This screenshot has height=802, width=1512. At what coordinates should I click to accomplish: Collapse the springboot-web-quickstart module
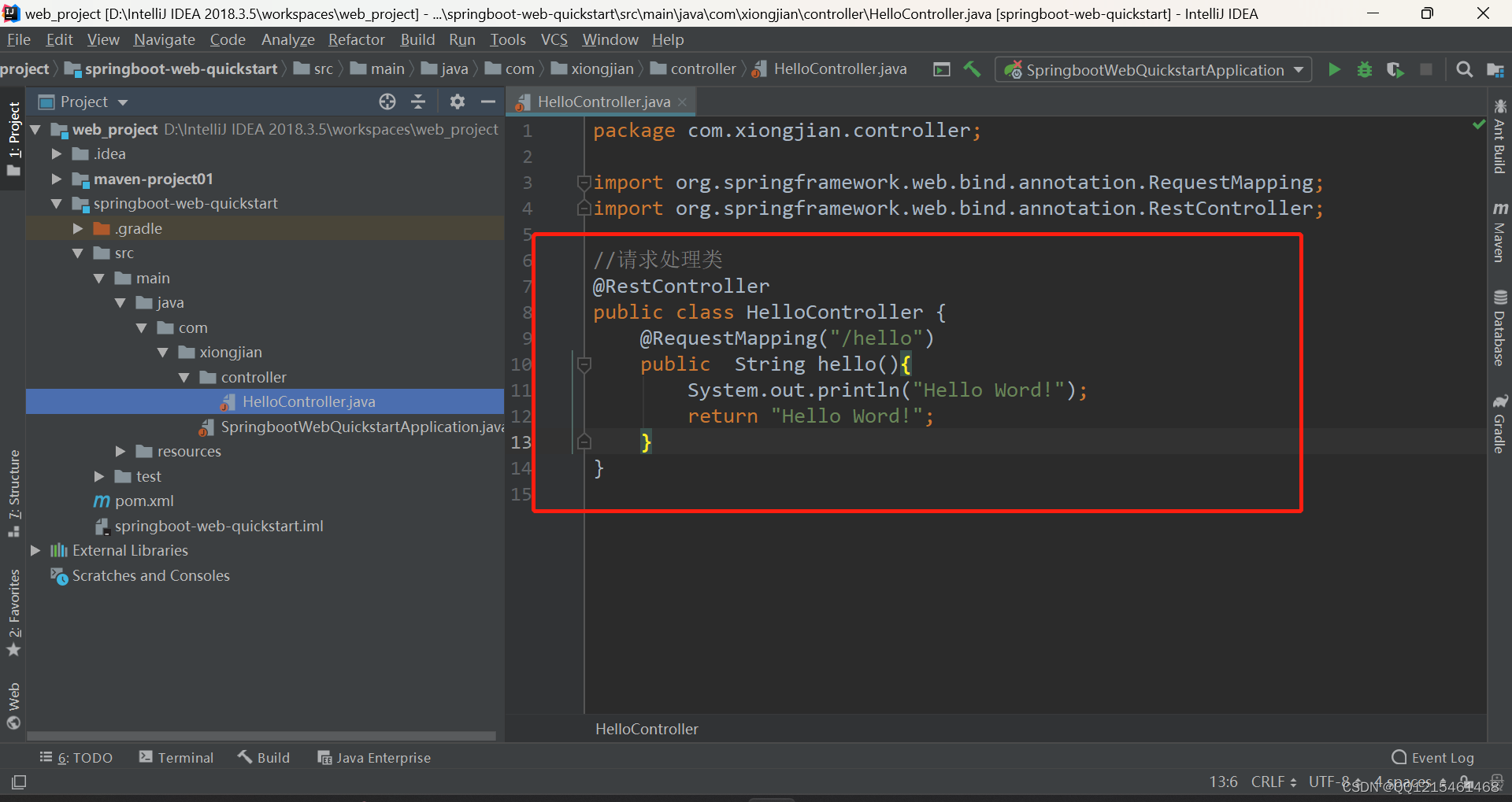point(57,204)
